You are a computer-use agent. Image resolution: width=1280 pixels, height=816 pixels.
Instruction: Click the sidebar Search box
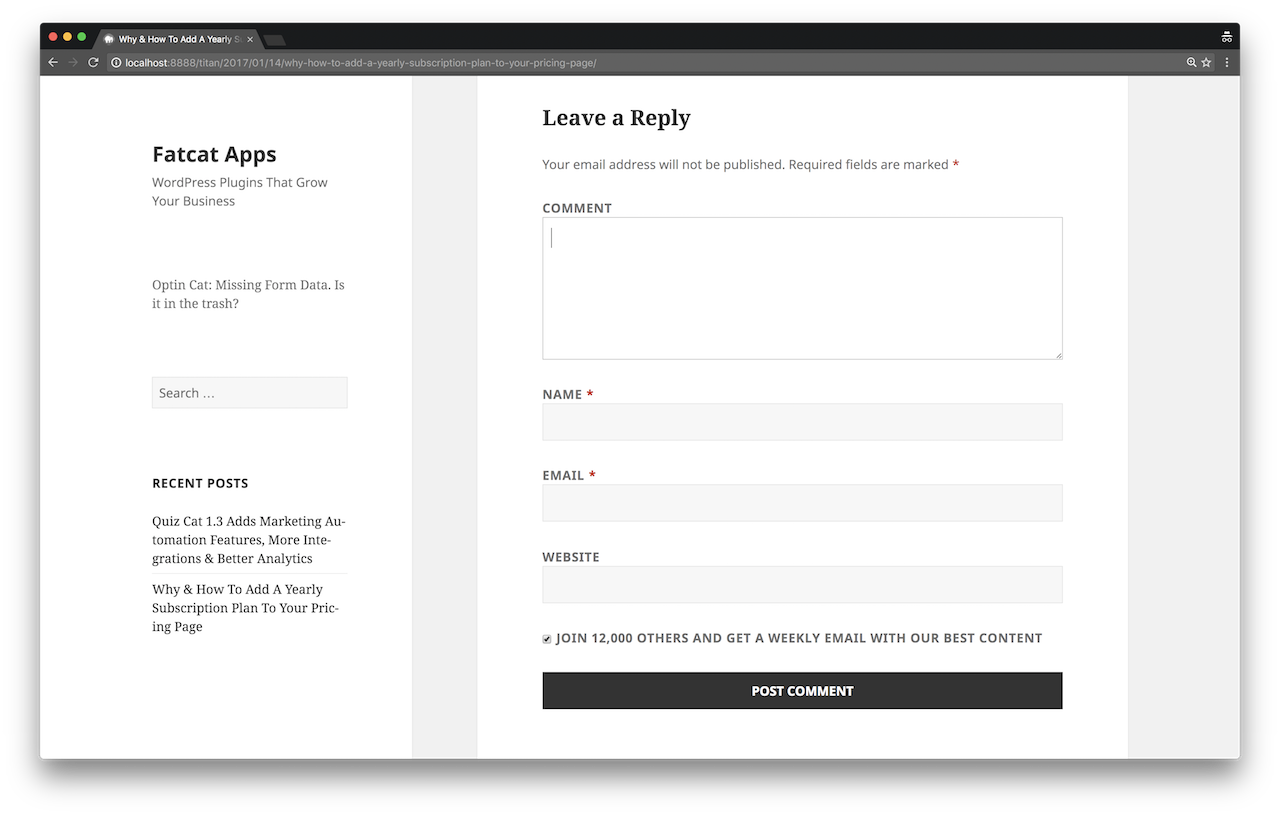click(x=249, y=393)
